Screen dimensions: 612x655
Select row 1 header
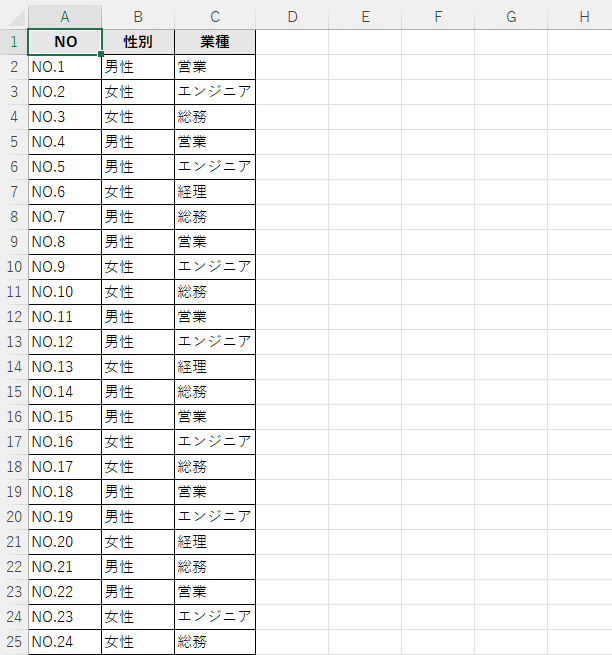[x=14, y=42]
